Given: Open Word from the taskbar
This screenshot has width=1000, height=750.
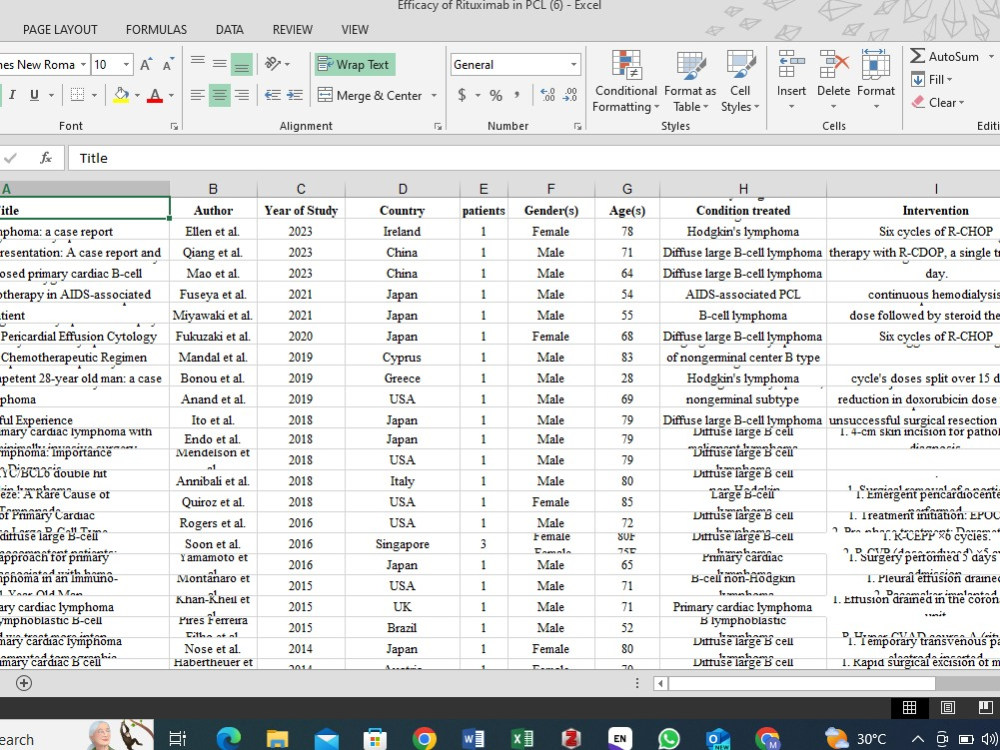Looking at the screenshot, I should 473,739.
